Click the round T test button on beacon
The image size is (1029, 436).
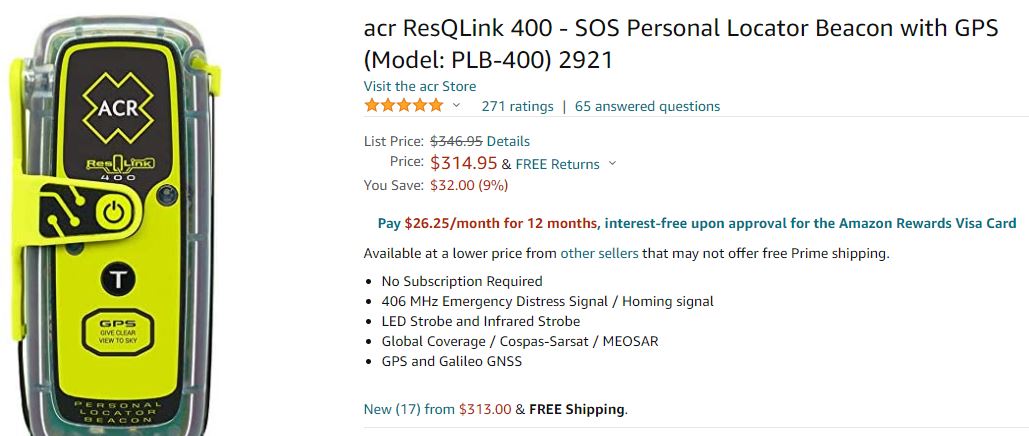click(117, 280)
